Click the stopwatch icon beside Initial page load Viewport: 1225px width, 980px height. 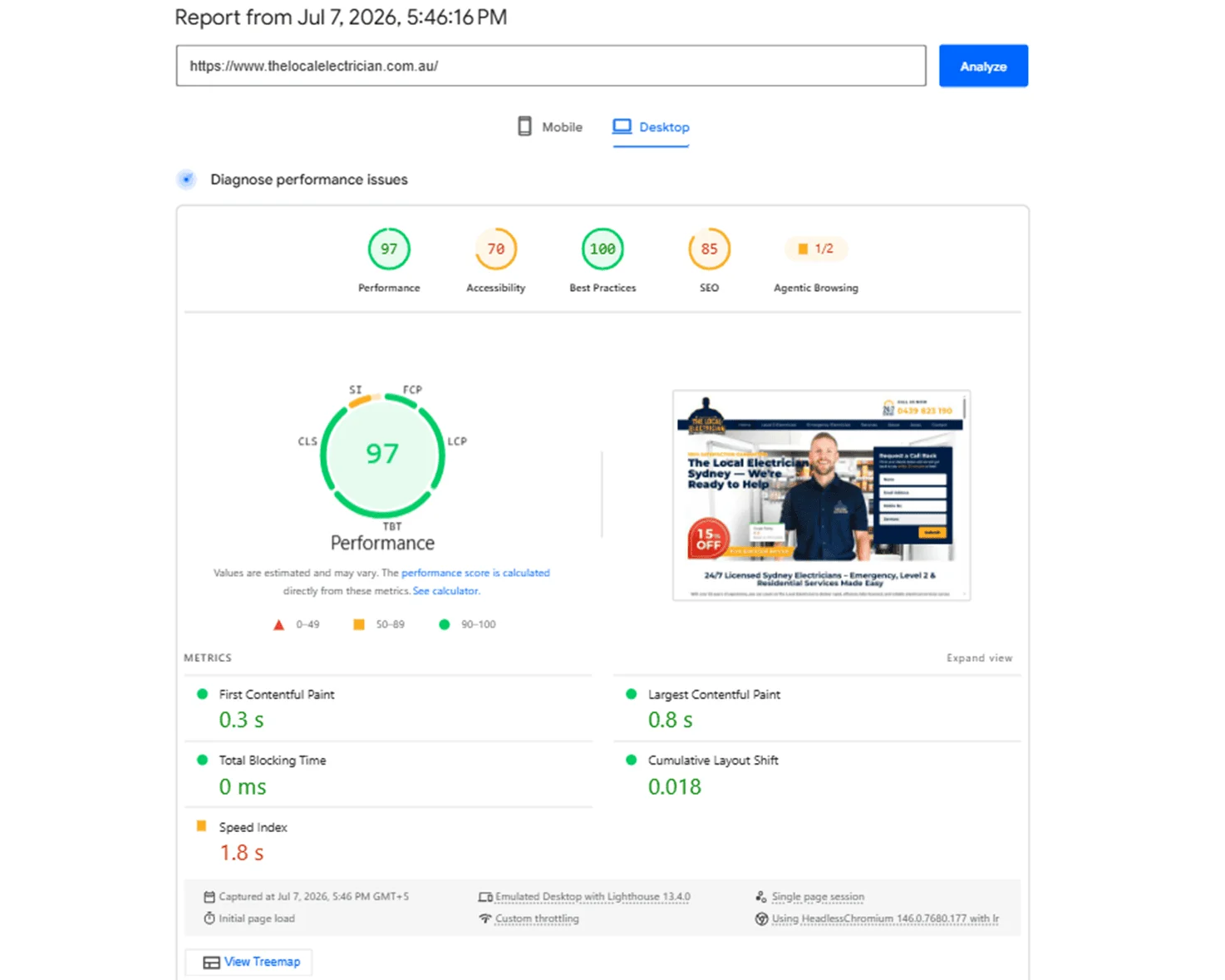click(209, 918)
